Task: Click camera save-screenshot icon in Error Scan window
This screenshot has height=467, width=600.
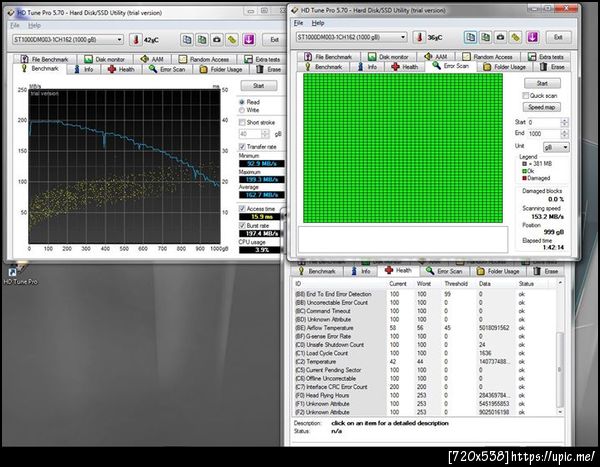Action: [501, 37]
